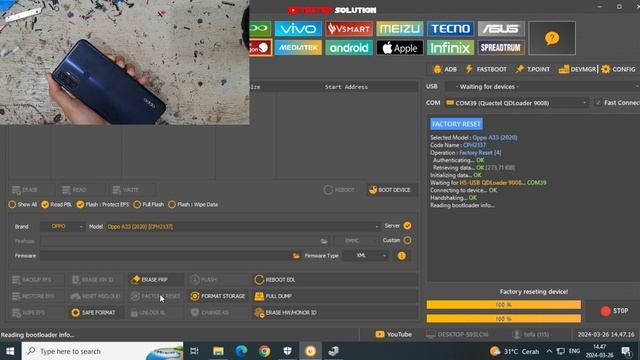
Task: Click the question-mark help tile
Action: [552, 38]
